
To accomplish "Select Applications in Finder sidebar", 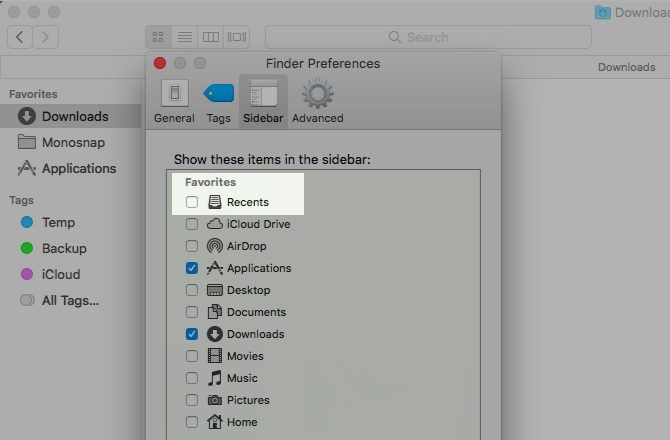I will (x=71, y=168).
